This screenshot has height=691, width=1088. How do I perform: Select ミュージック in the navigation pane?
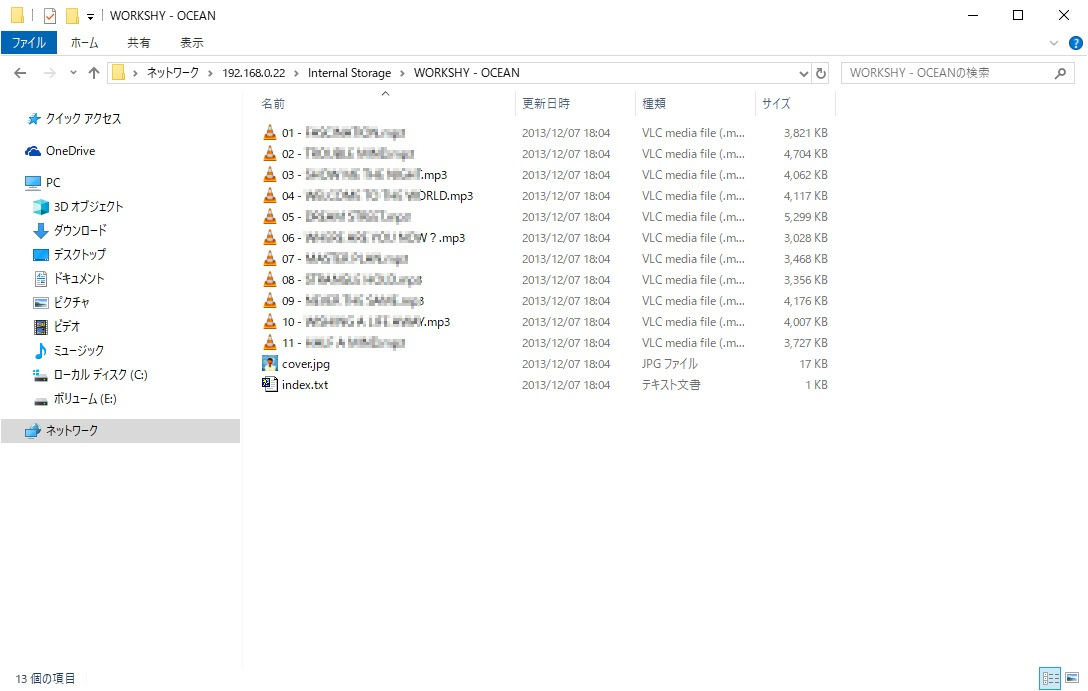[74, 351]
